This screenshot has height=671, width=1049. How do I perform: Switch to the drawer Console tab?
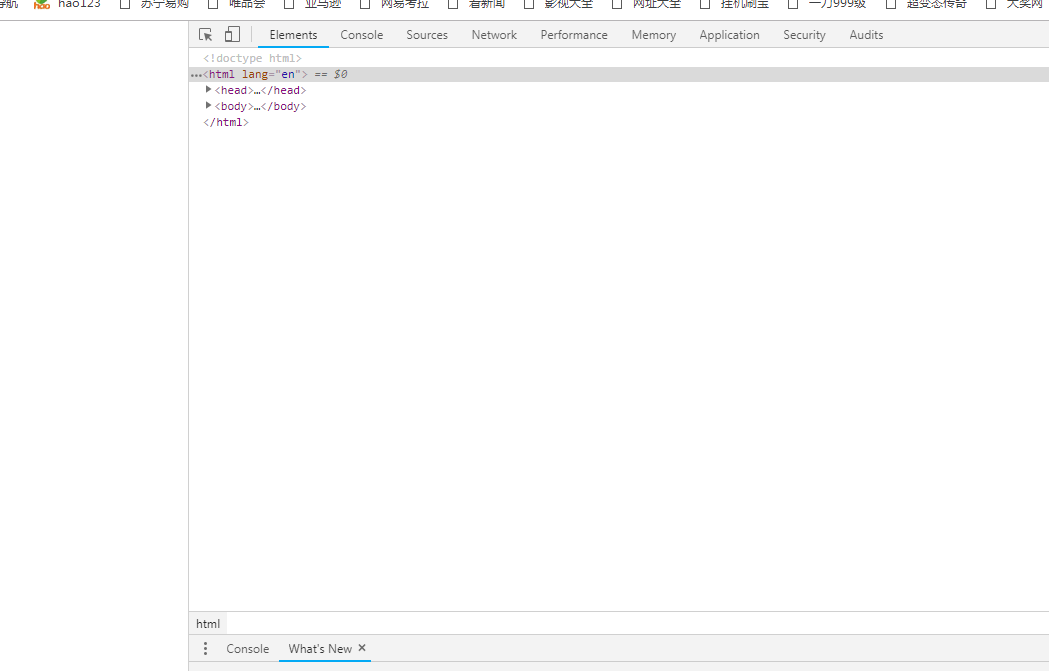[x=248, y=649]
